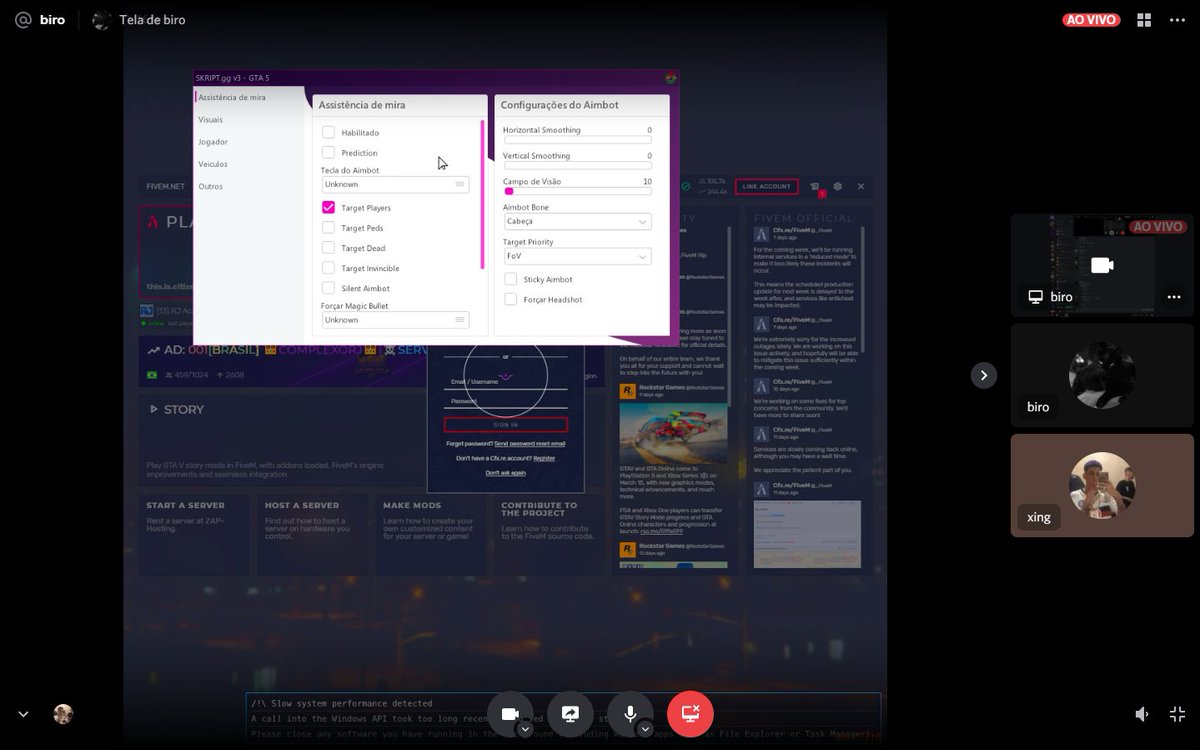Click the FIVEM.NET label in FiveM window

tap(165, 186)
